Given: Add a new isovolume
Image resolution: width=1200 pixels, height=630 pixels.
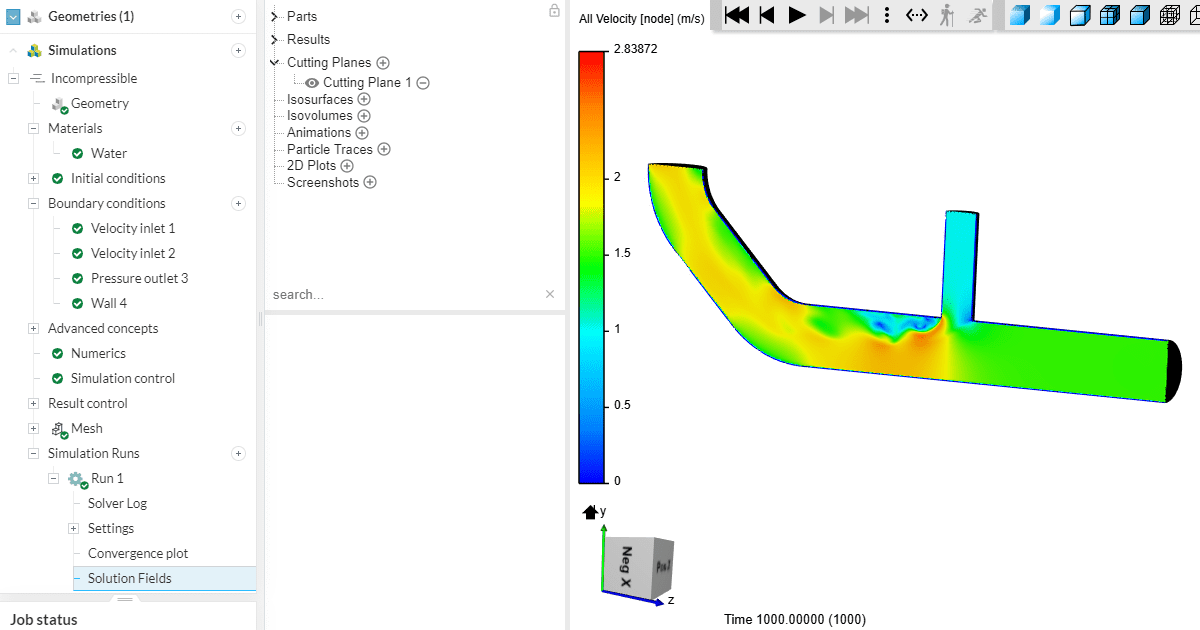Looking at the screenshot, I should click(x=364, y=116).
